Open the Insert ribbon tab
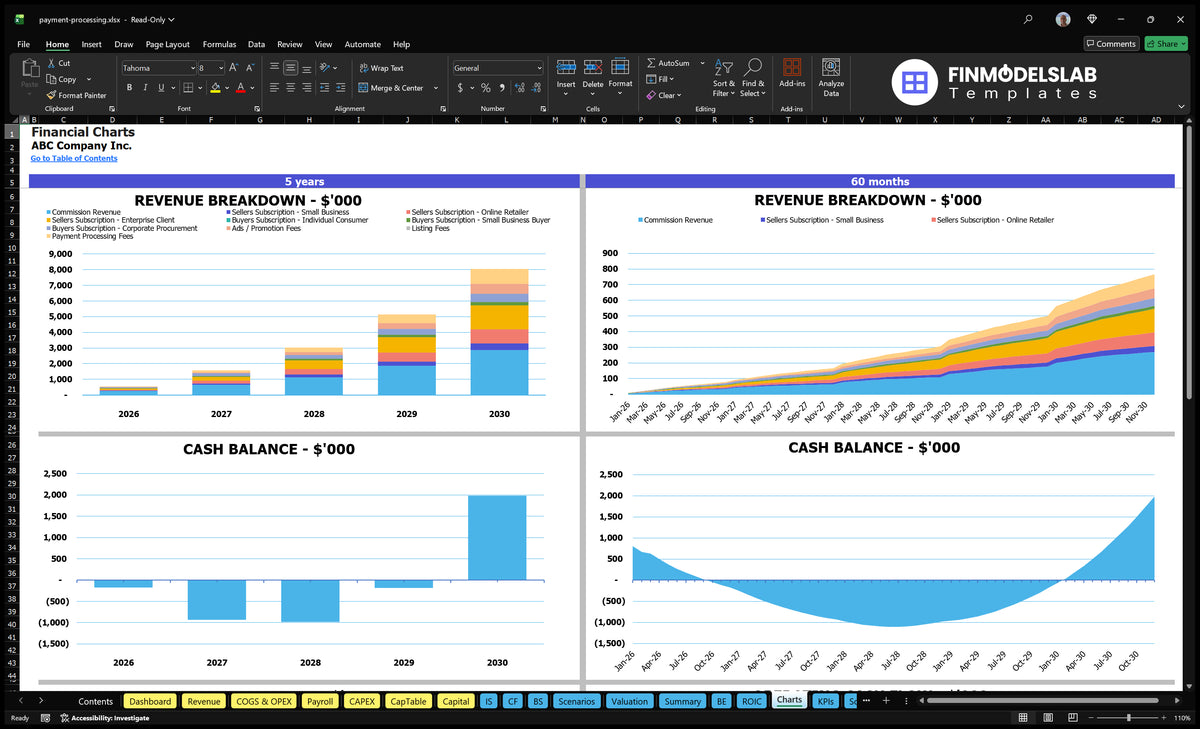Image resolution: width=1200 pixels, height=729 pixels. [92, 44]
